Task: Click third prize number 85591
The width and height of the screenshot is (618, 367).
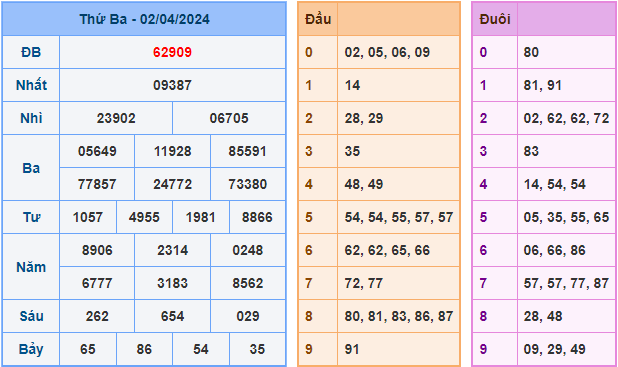Action: (x=248, y=151)
